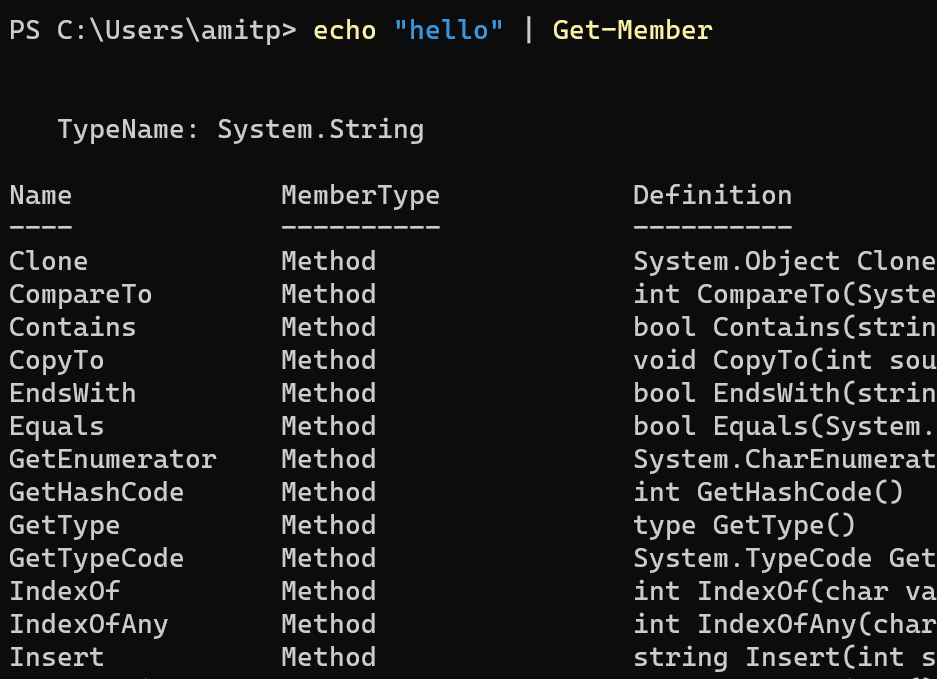Click the pipe symbol in the command
Viewport: 937px width, 679px height.
(528, 30)
